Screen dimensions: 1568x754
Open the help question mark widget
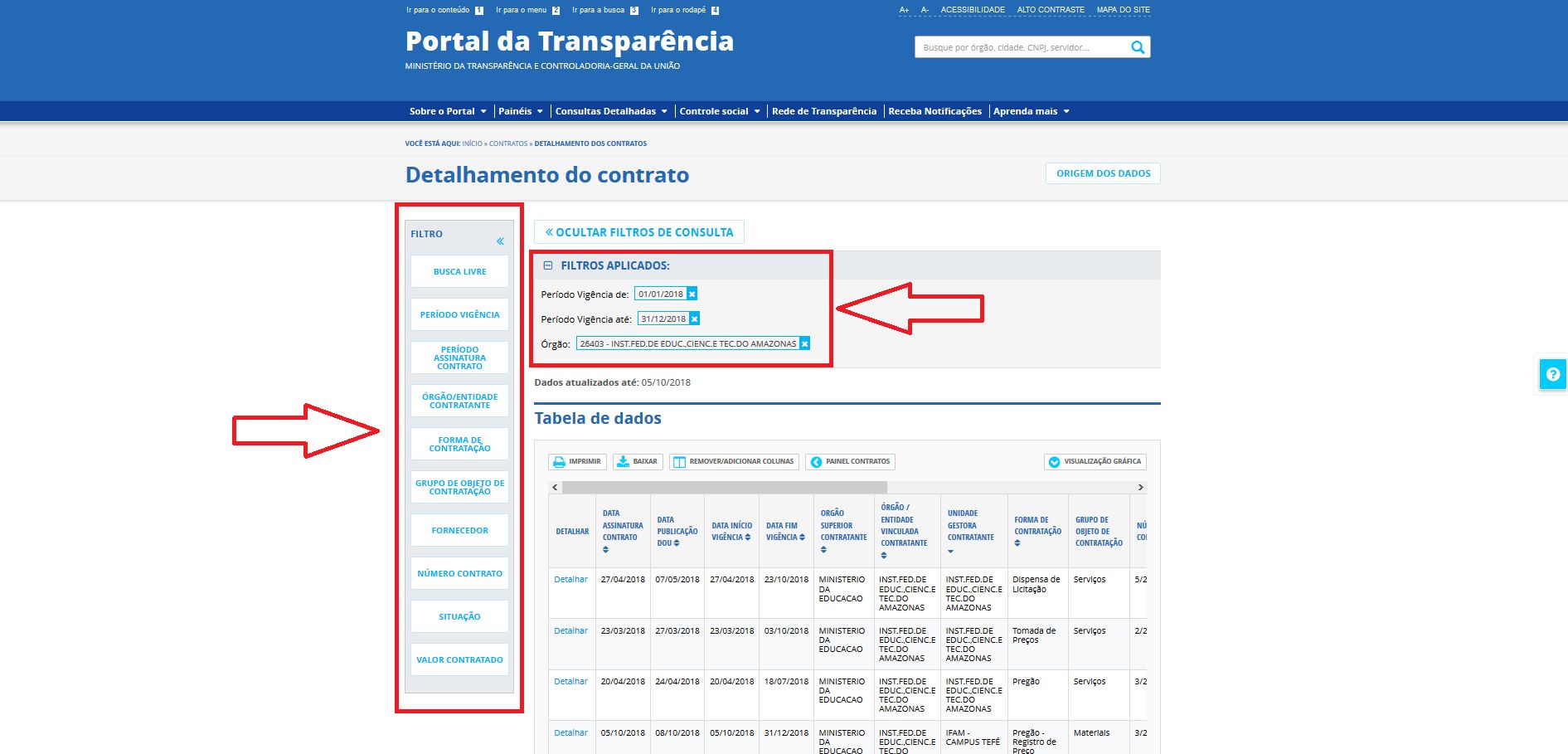(1552, 374)
